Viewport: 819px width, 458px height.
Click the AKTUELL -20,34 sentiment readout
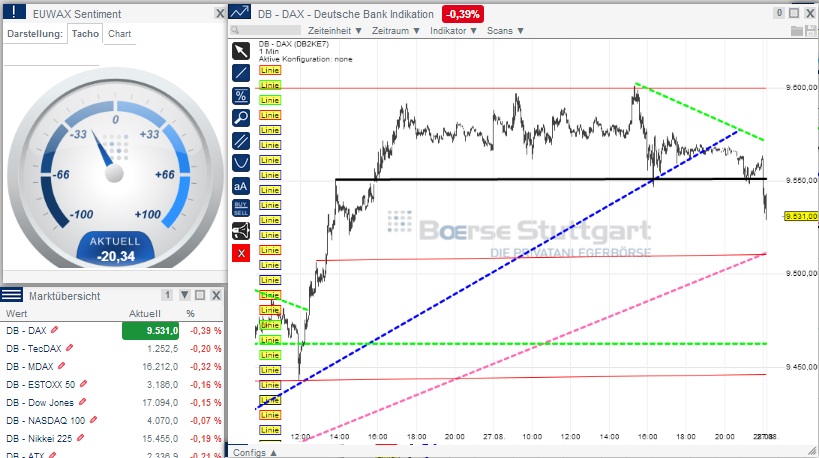(x=115, y=249)
